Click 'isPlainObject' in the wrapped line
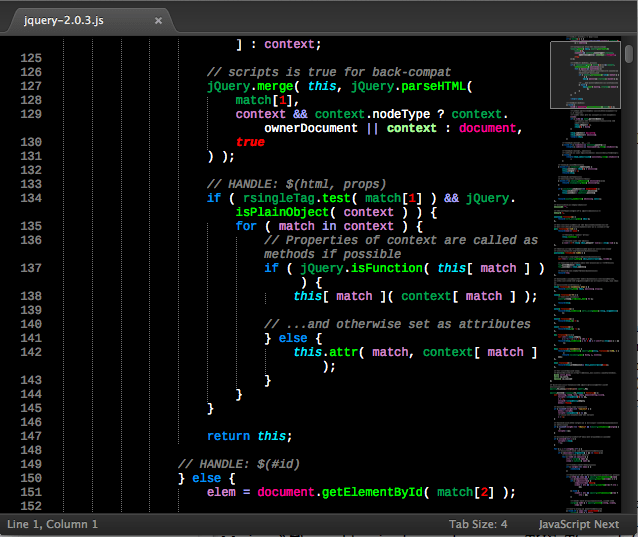Image resolution: width=638 pixels, height=537 pixels. point(282,212)
